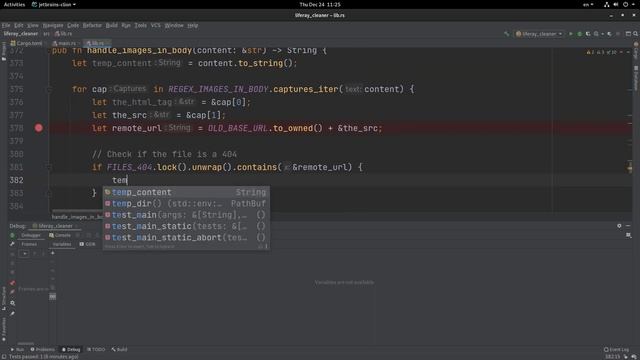
Task: Select the Frames sub-tab
Action: [x=29, y=244]
